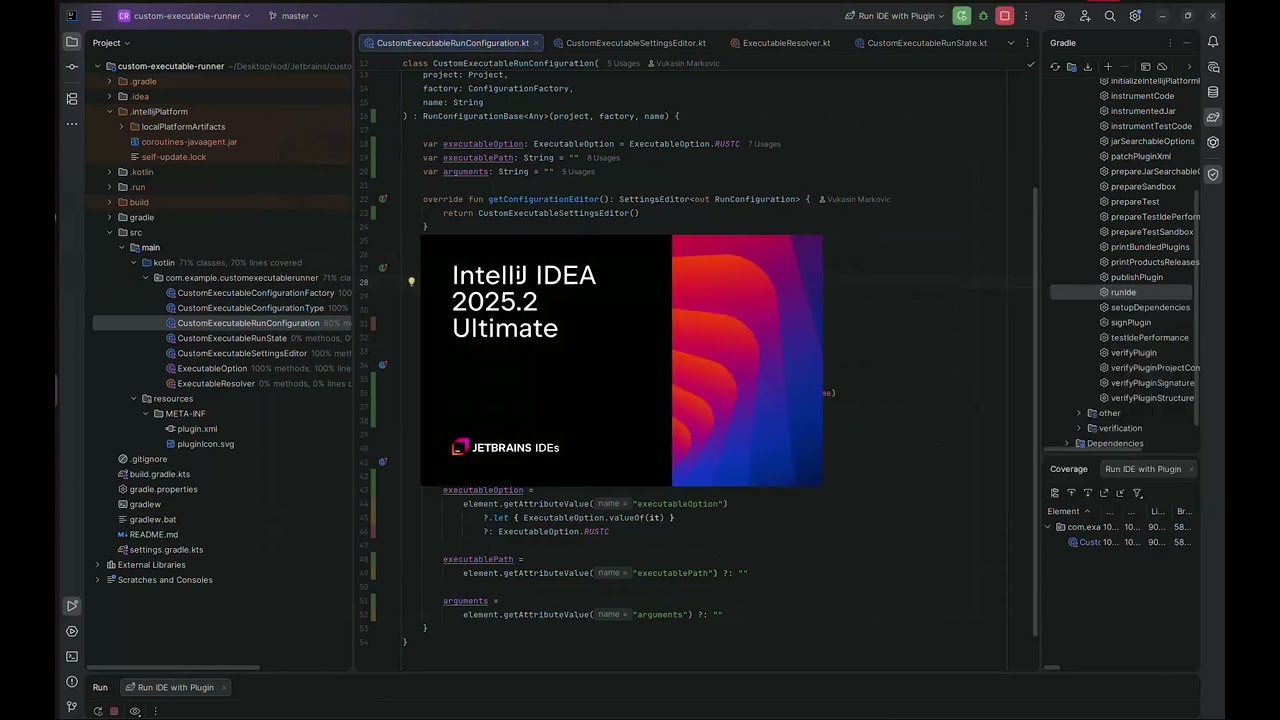Sort coverage by the Element column header
The image size is (1280, 720).
[x=1069, y=511]
